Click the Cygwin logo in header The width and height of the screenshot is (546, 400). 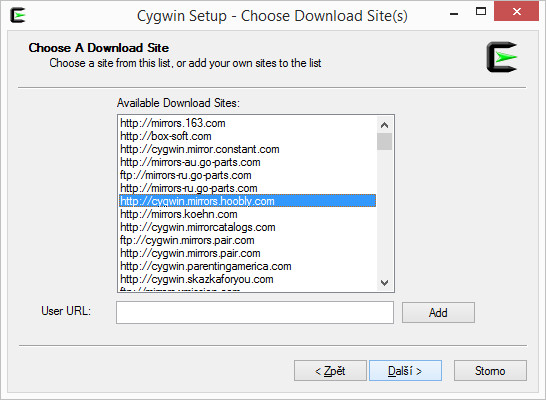coord(502,57)
